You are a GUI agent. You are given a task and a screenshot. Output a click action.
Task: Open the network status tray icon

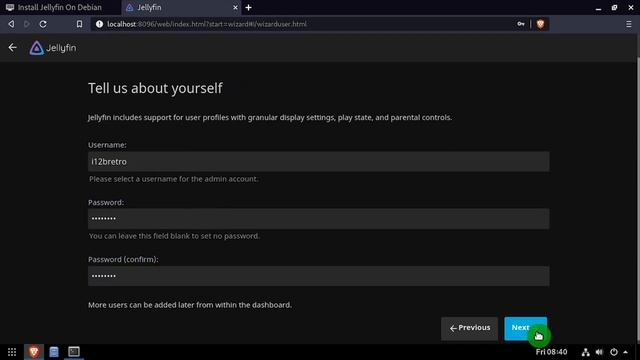click(x=585, y=352)
